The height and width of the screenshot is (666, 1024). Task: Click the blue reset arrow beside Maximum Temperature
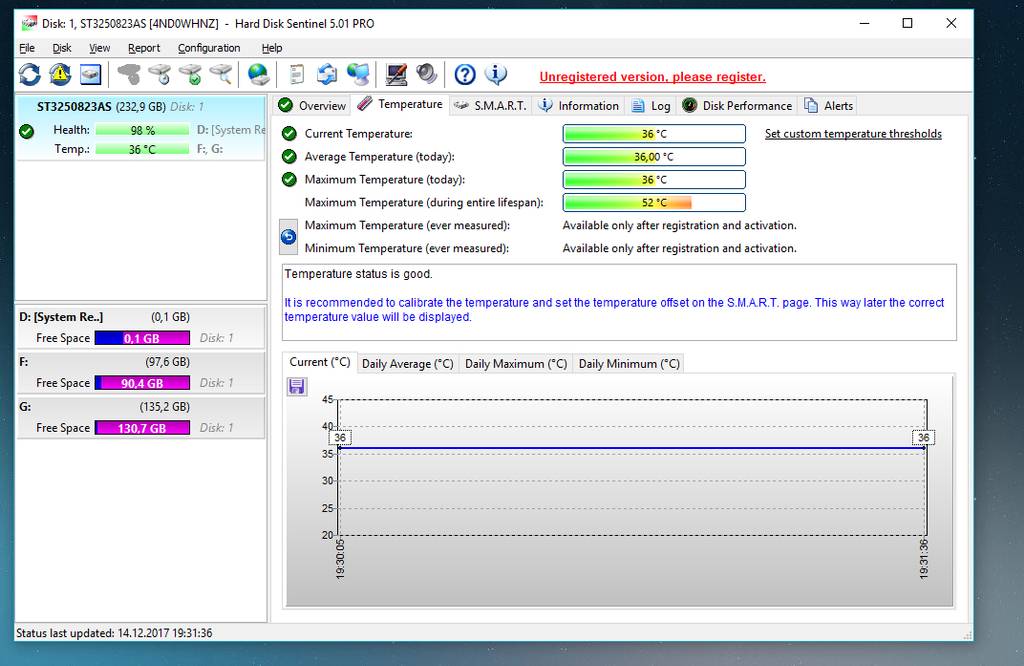(x=288, y=237)
